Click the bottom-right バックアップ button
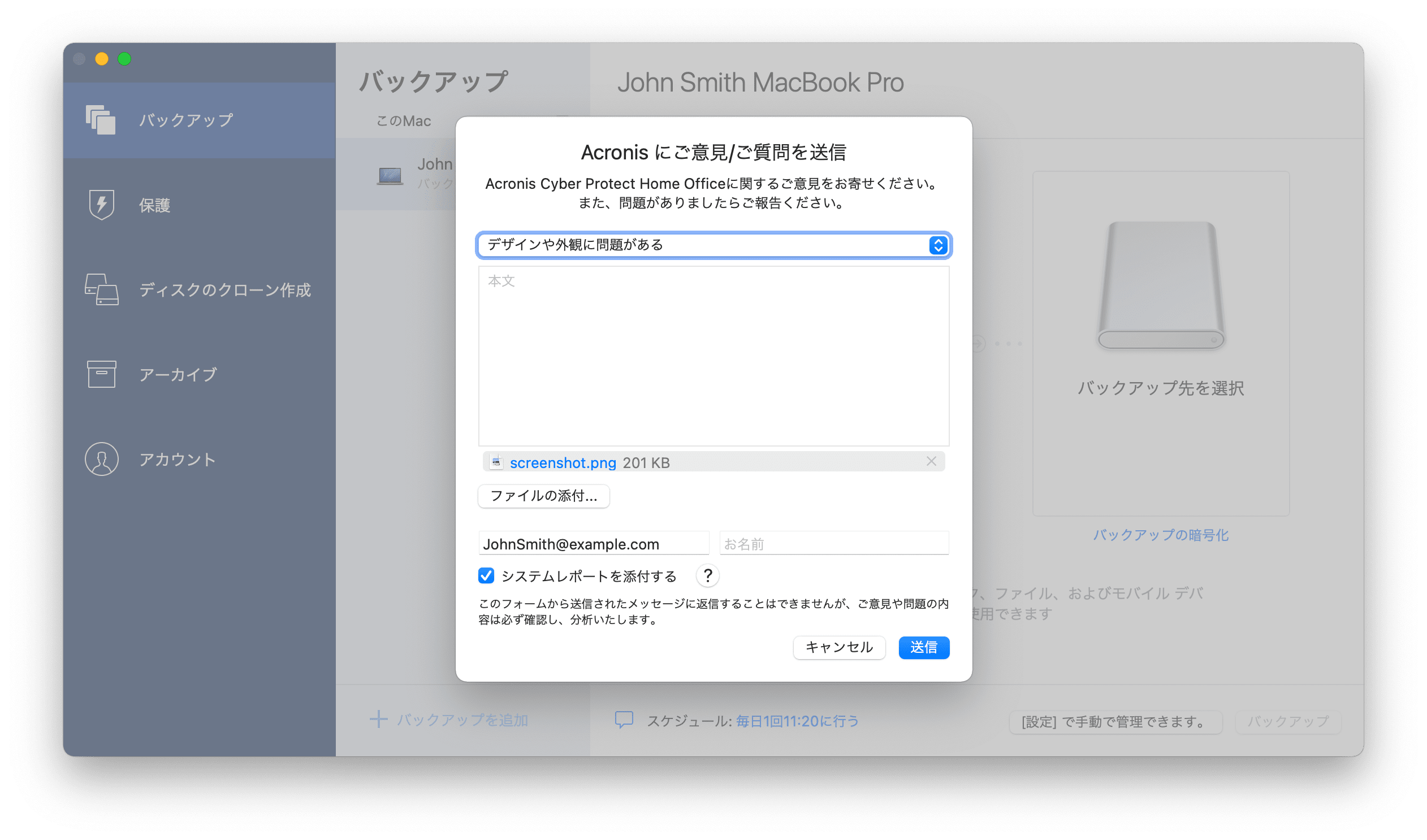Image resolution: width=1427 pixels, height=840 pixels. (x=1288, y=722)
